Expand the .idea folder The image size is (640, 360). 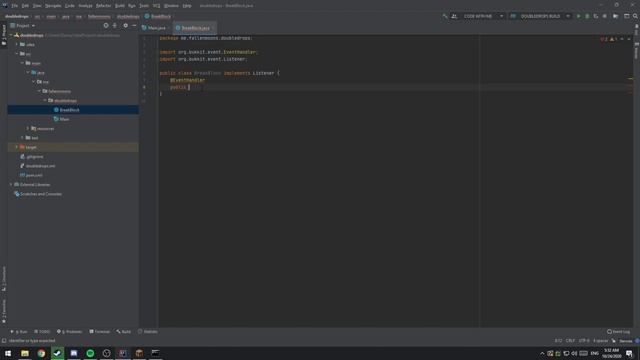click(x=17, y=44)
